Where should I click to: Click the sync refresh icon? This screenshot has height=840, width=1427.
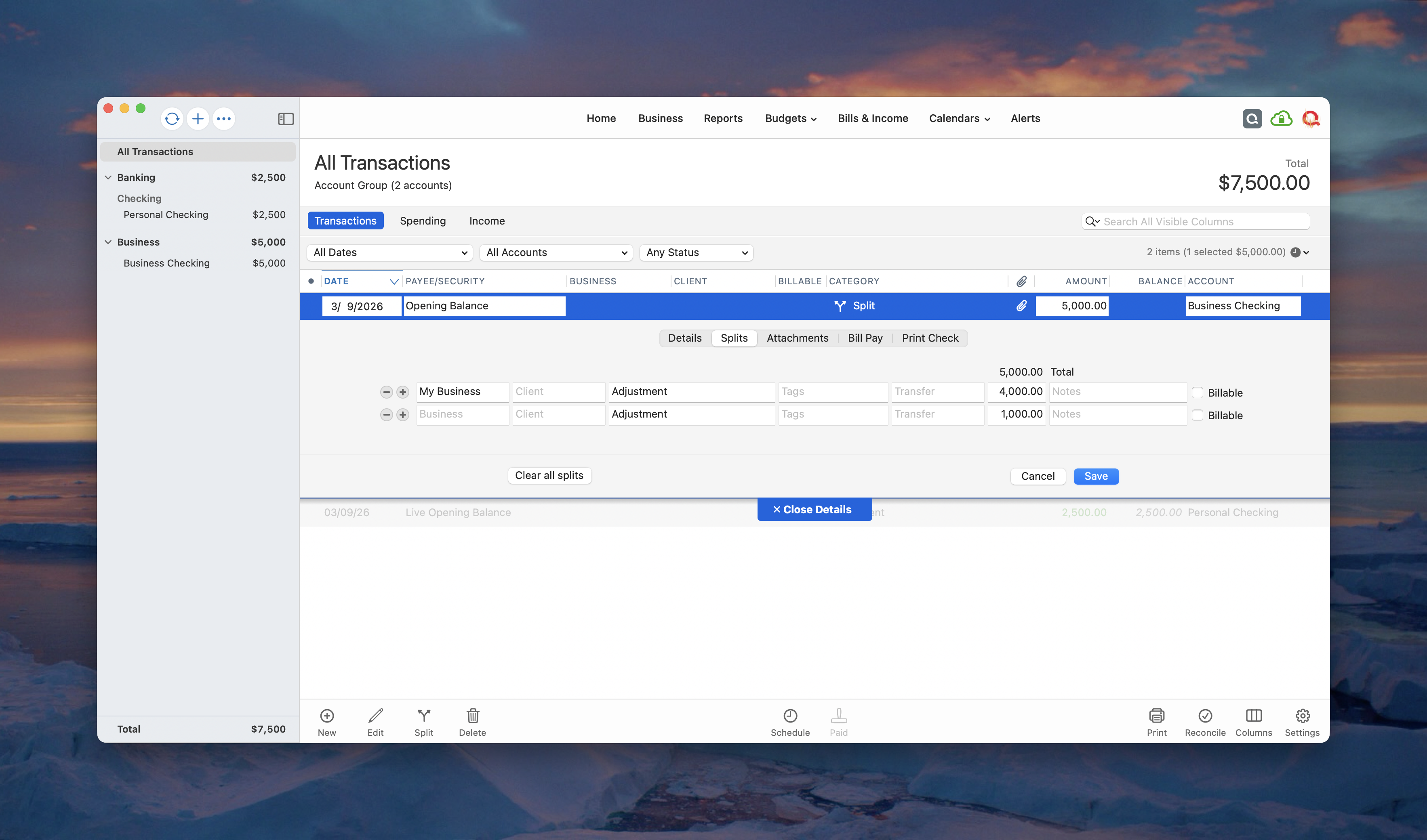[x=172, y=119]
